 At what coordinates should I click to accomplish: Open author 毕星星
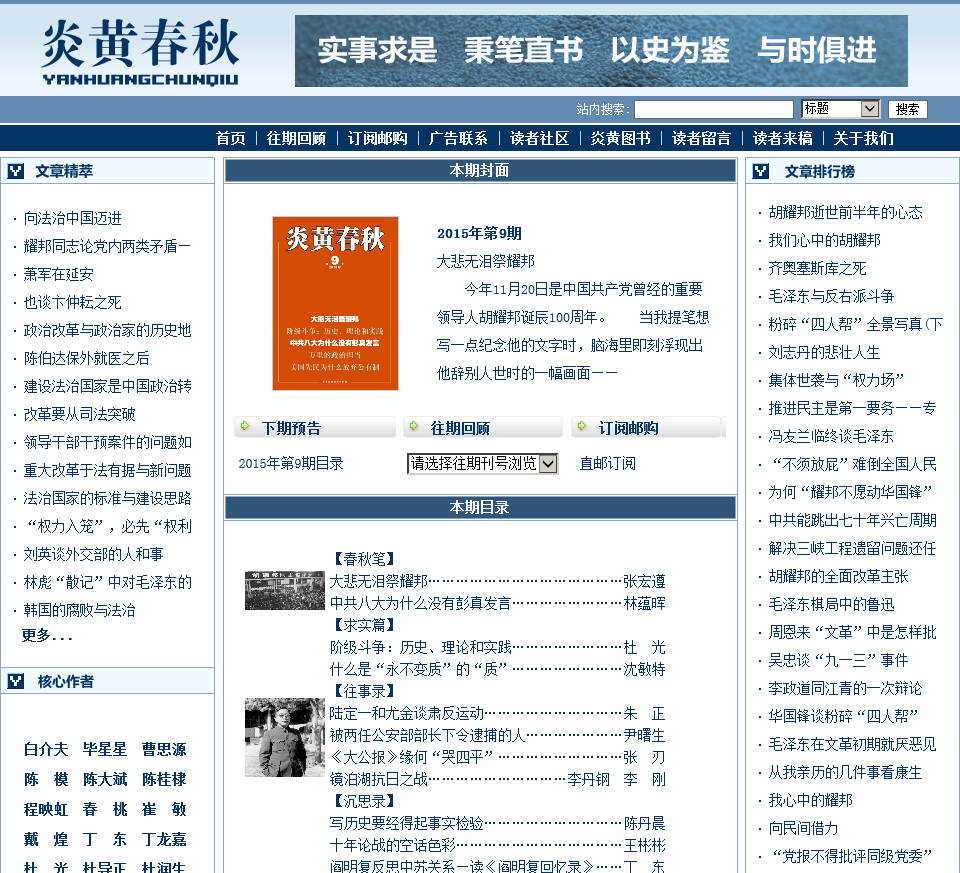coord(105,749)
